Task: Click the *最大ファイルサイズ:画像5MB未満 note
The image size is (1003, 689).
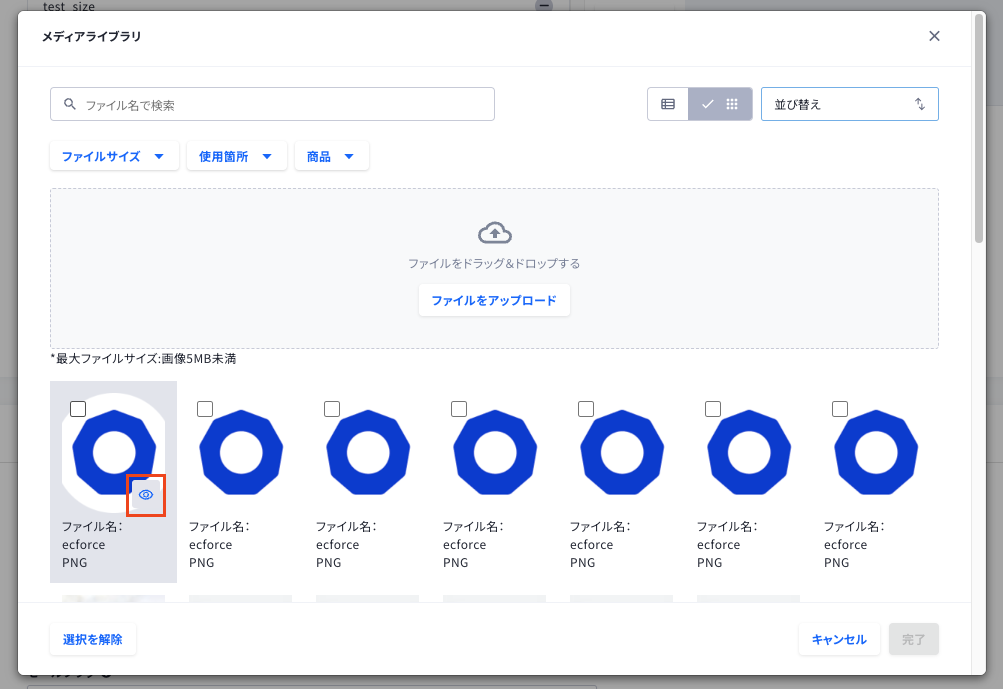Action: click(143, 358)
